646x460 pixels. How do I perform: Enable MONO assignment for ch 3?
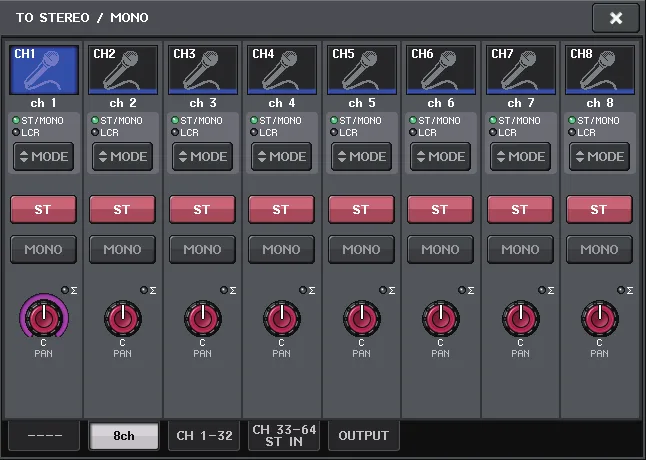(x=202, y=250)
